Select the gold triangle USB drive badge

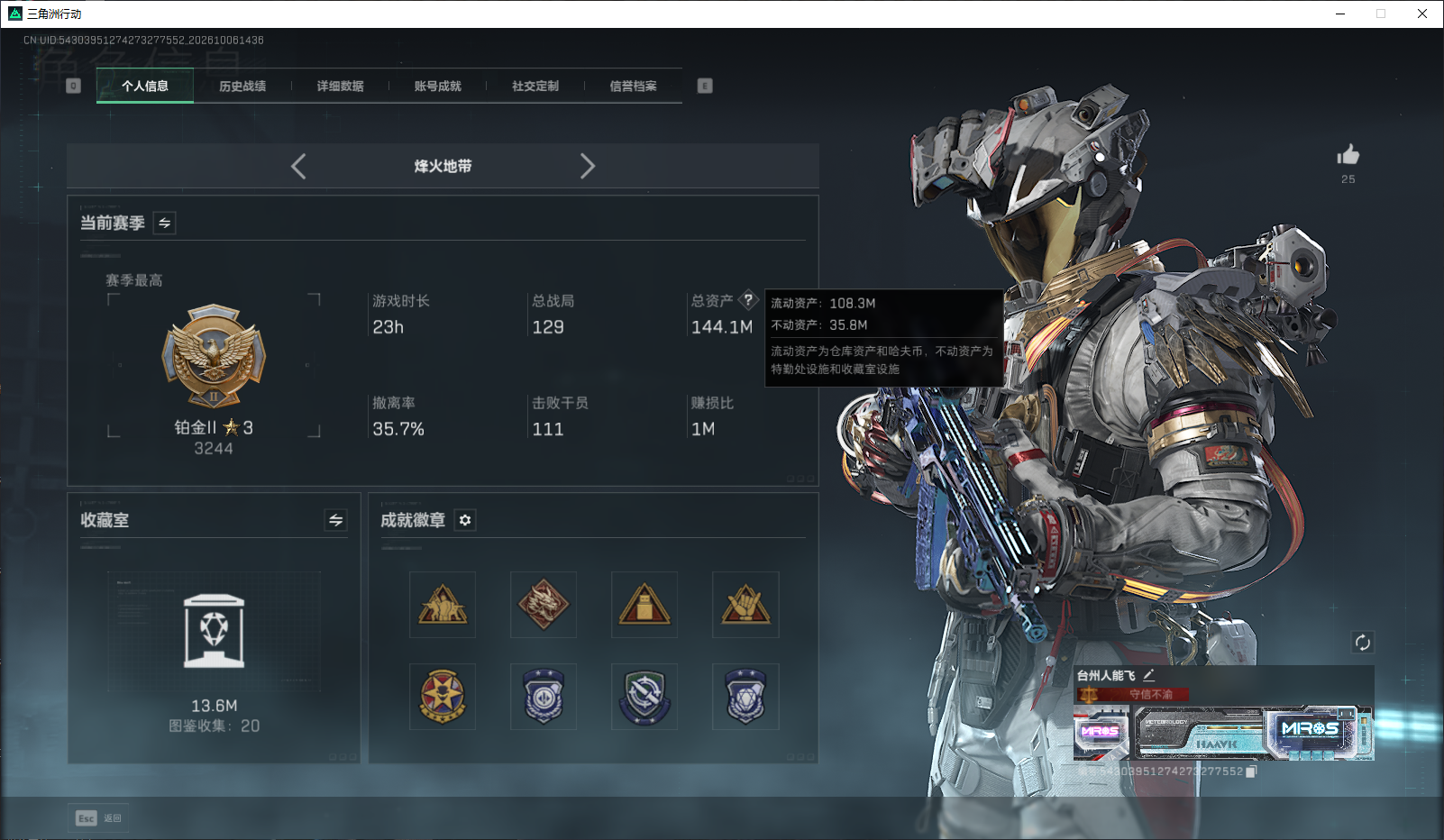coord(644,605)
